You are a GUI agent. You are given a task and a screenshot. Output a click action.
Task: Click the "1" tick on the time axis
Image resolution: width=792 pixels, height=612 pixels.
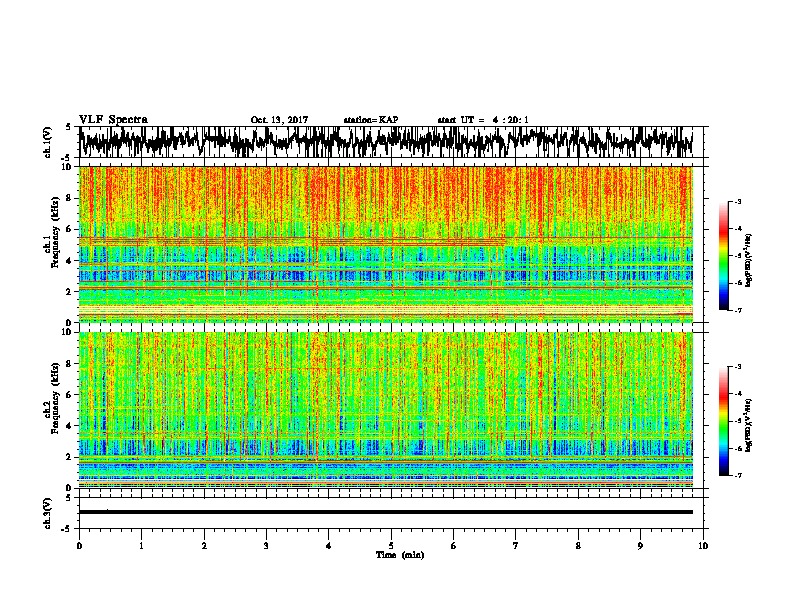coord(141,546)
